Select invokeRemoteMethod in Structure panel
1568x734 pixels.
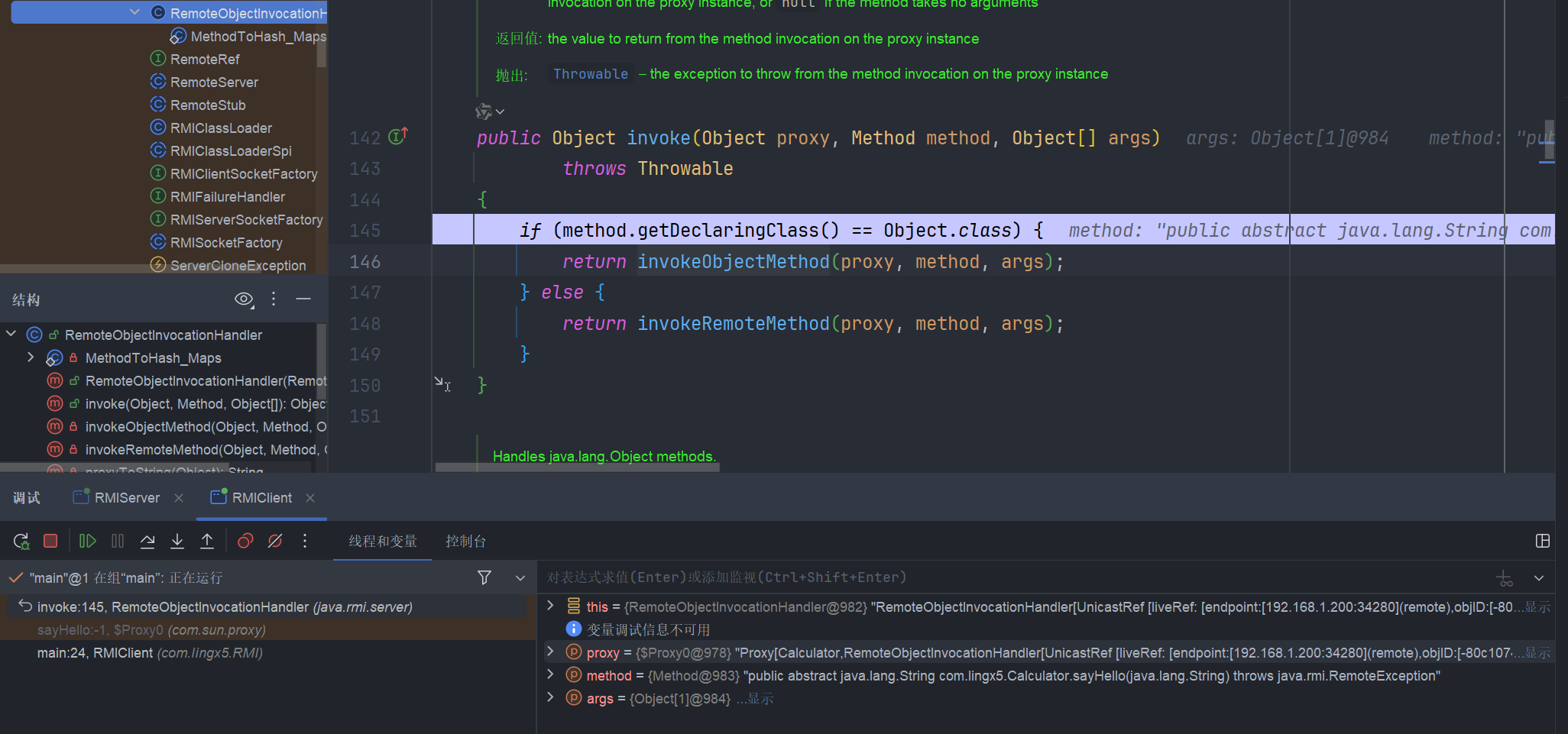coord(186,450)
